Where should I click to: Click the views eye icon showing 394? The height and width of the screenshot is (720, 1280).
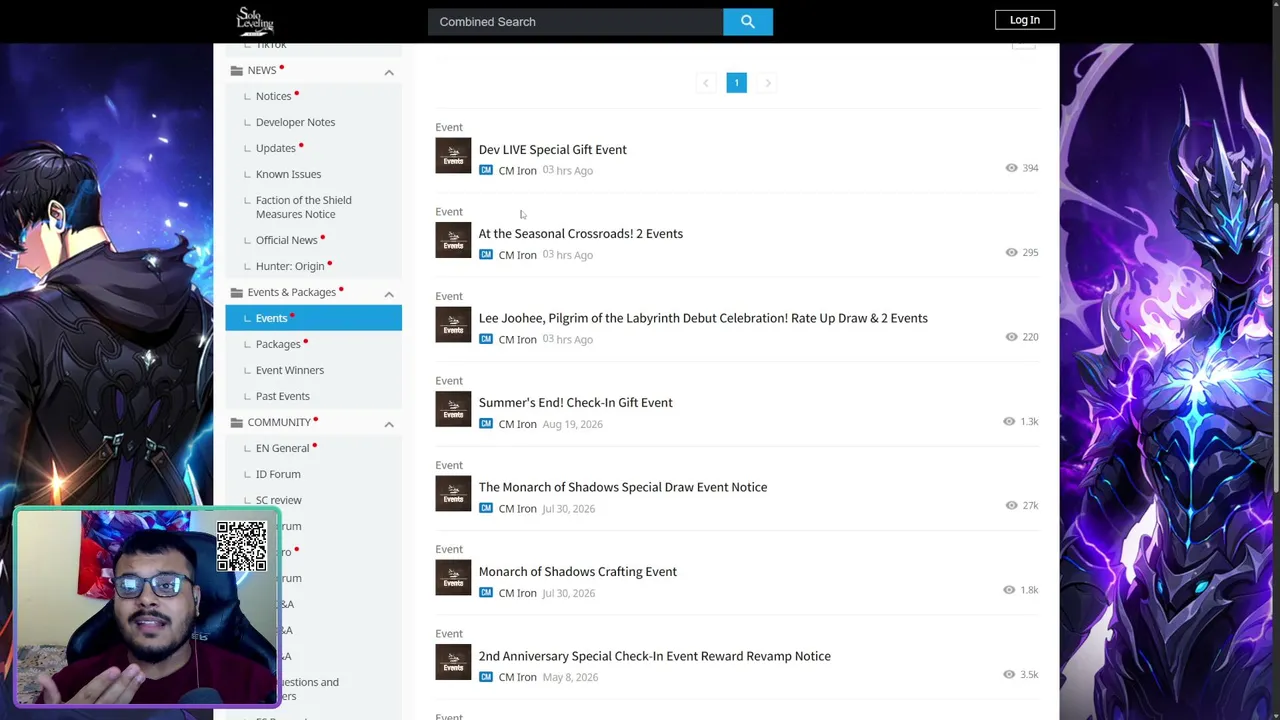point(1011,168)
